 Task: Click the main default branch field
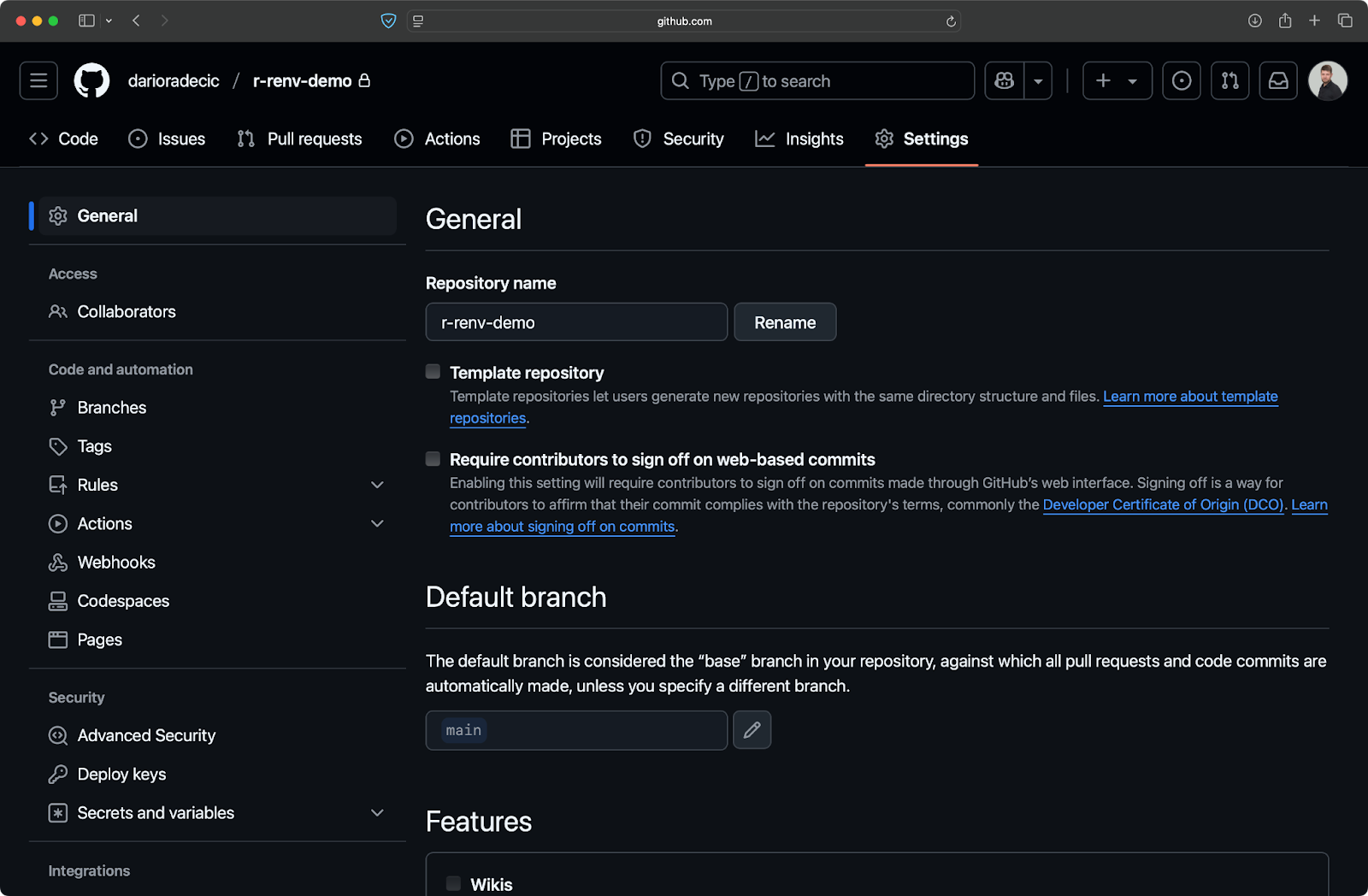click(x=576, y=730)
